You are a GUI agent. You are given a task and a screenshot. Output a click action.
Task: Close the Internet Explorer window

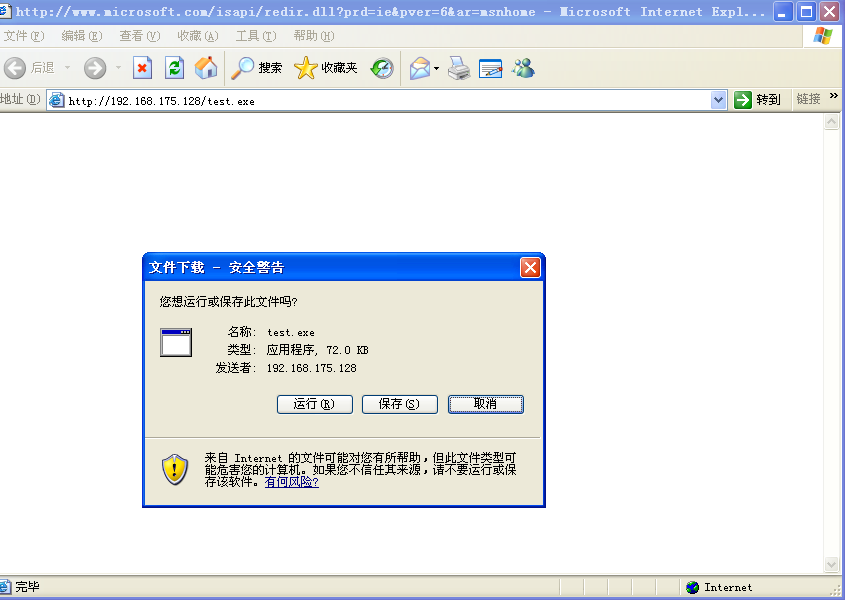(829, 12)
